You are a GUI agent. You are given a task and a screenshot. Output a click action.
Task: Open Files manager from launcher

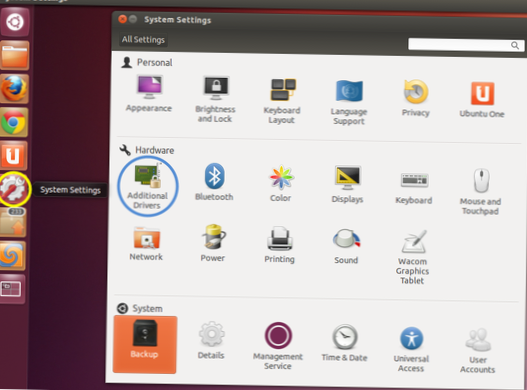[14, 55]
